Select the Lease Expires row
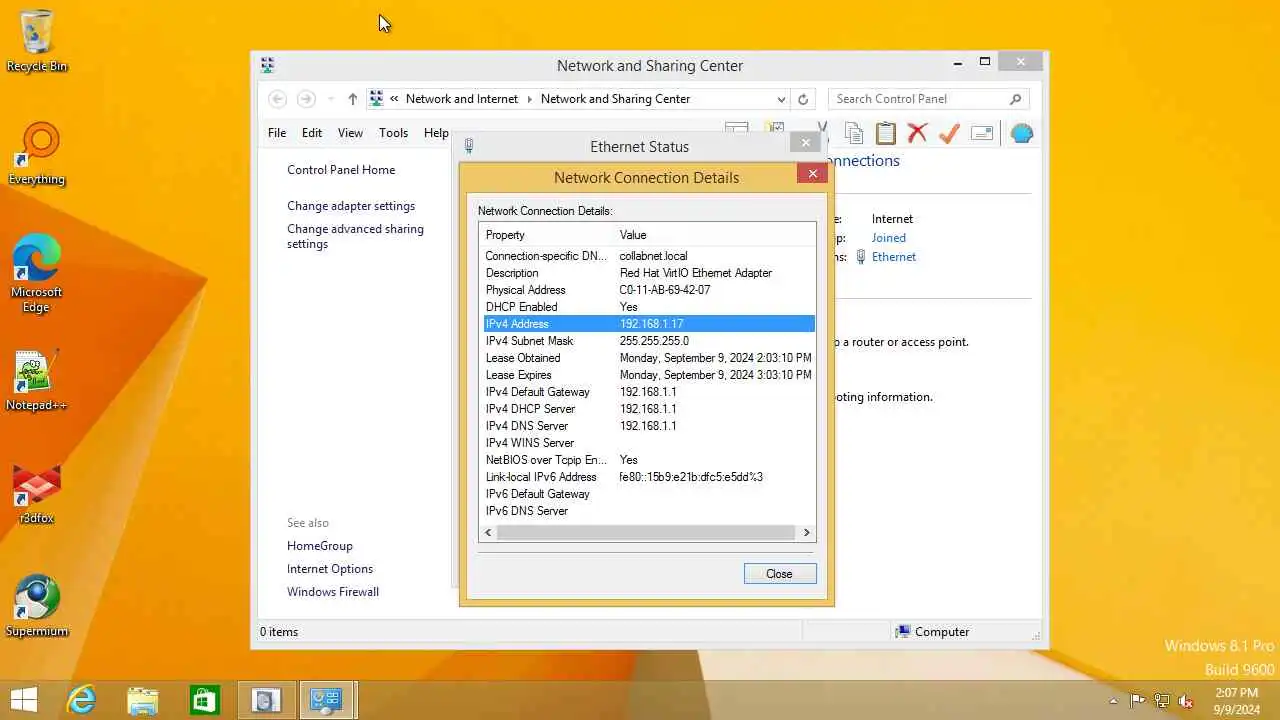1280x720 pixels. tap(649, 375)
